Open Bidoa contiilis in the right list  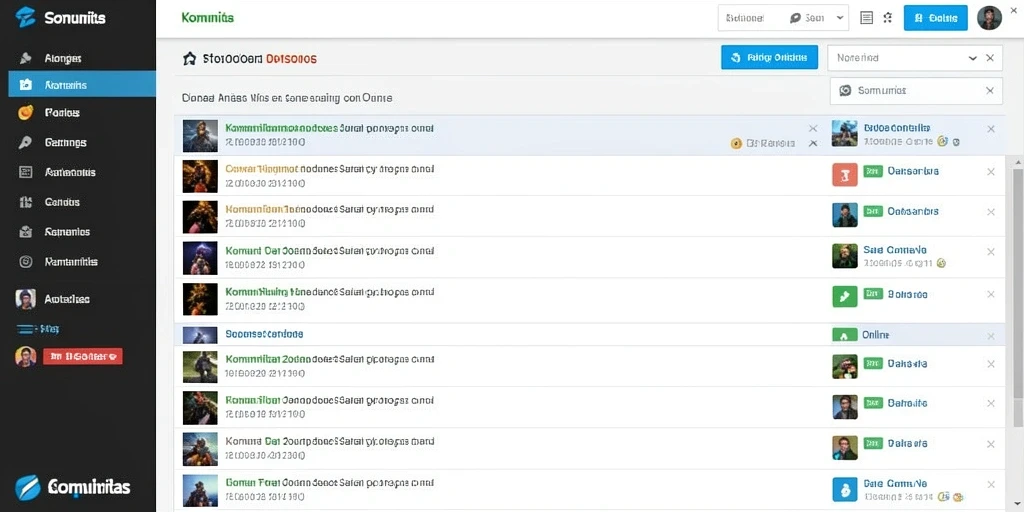click(897, 128)
